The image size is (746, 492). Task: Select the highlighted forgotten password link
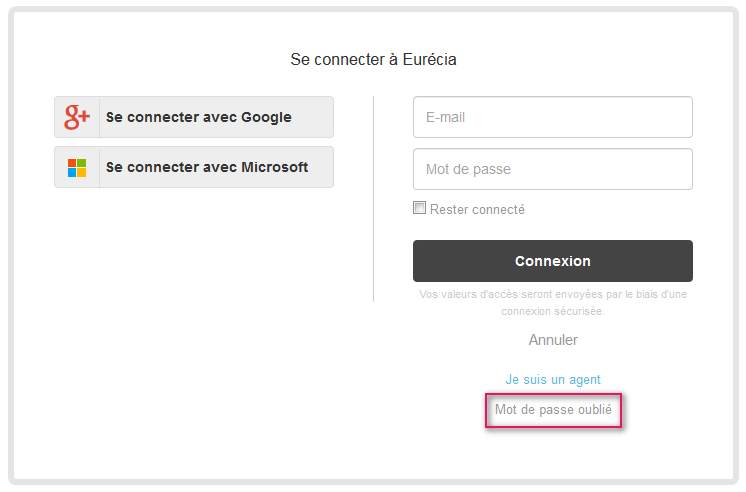pos(553,410)
